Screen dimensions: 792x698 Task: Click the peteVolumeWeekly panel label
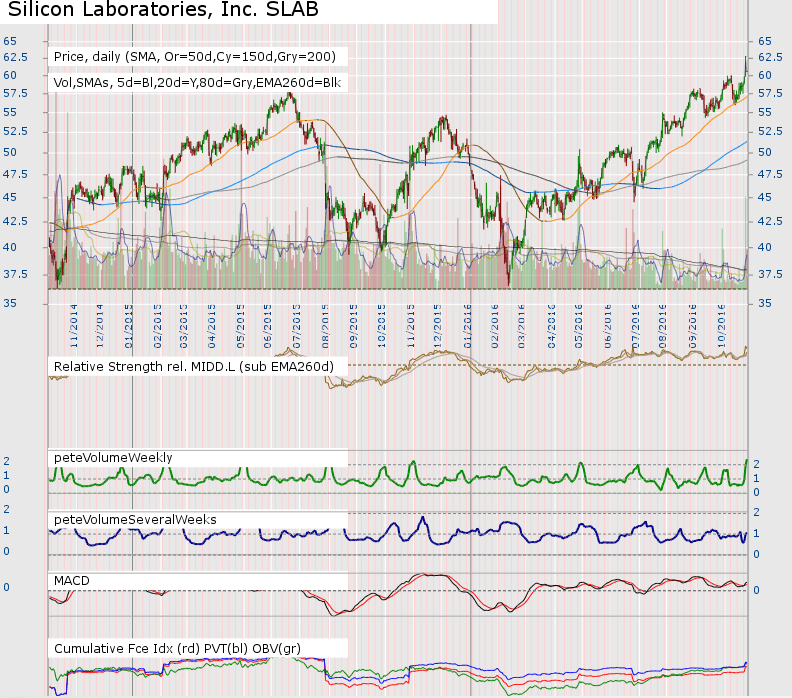click(x=113, y=458)
